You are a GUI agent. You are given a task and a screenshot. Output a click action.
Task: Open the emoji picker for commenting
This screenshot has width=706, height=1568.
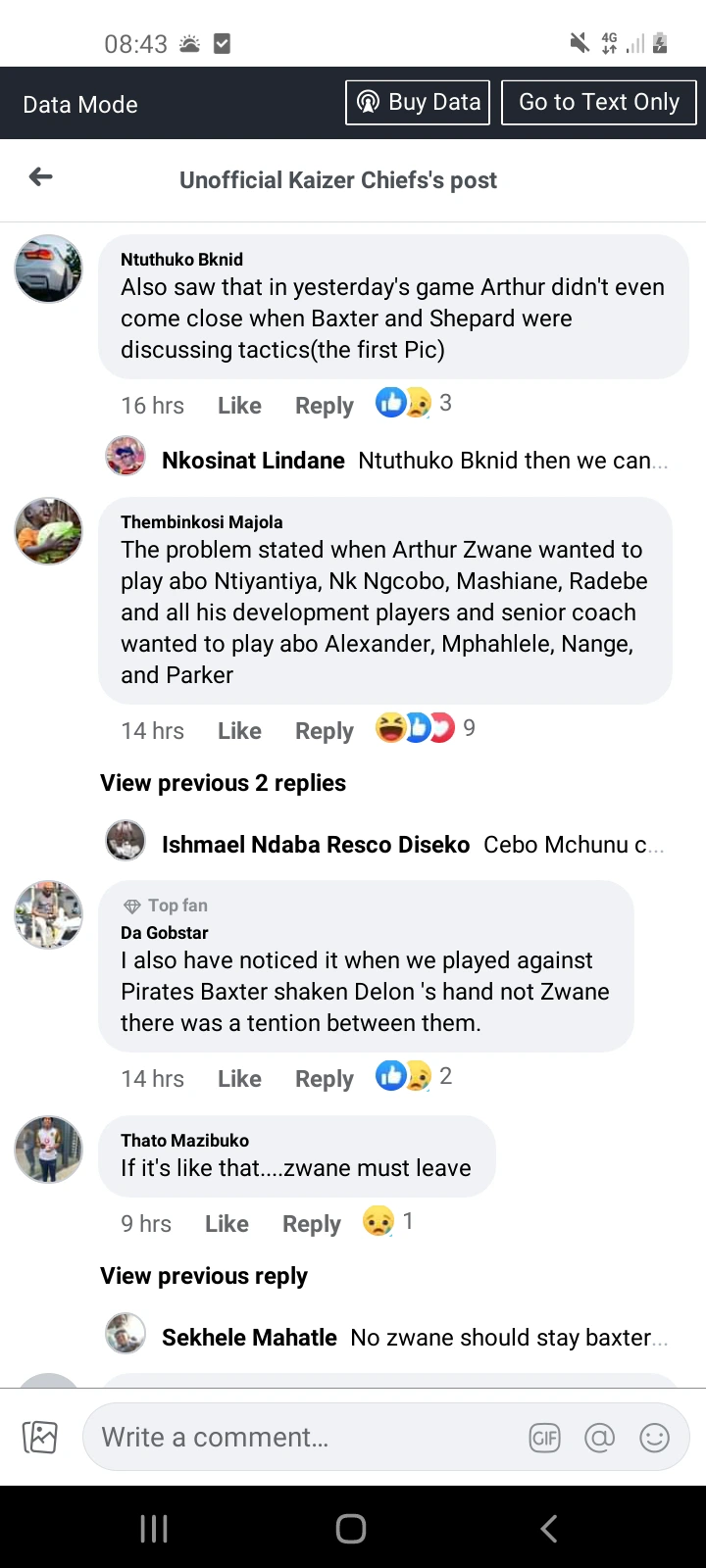(x=654, y=1437)
